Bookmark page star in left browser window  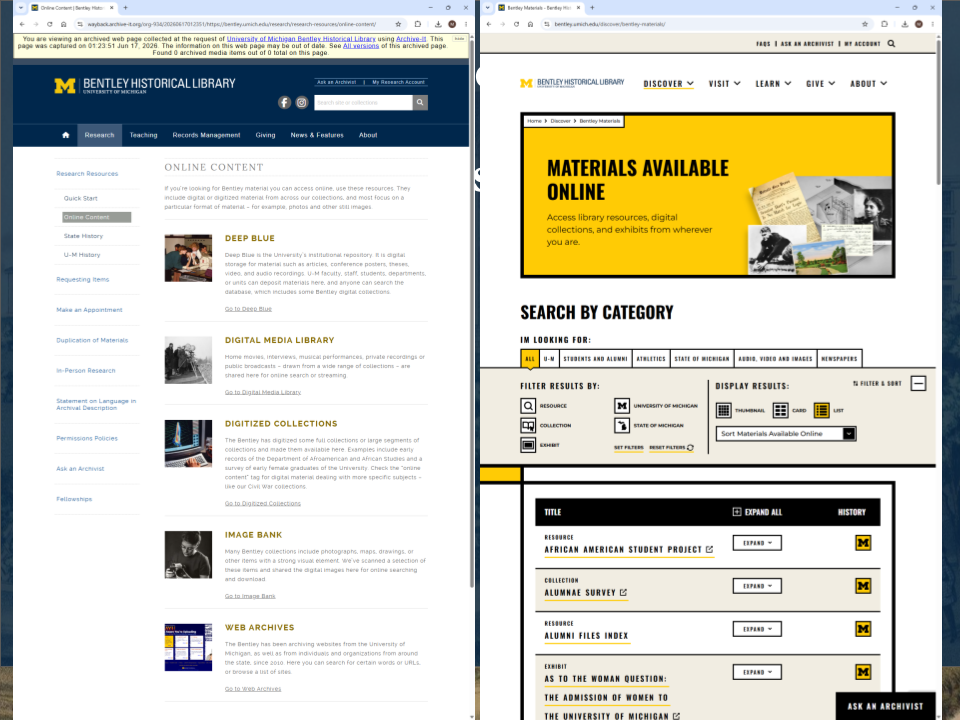click(x=399, y=24)
